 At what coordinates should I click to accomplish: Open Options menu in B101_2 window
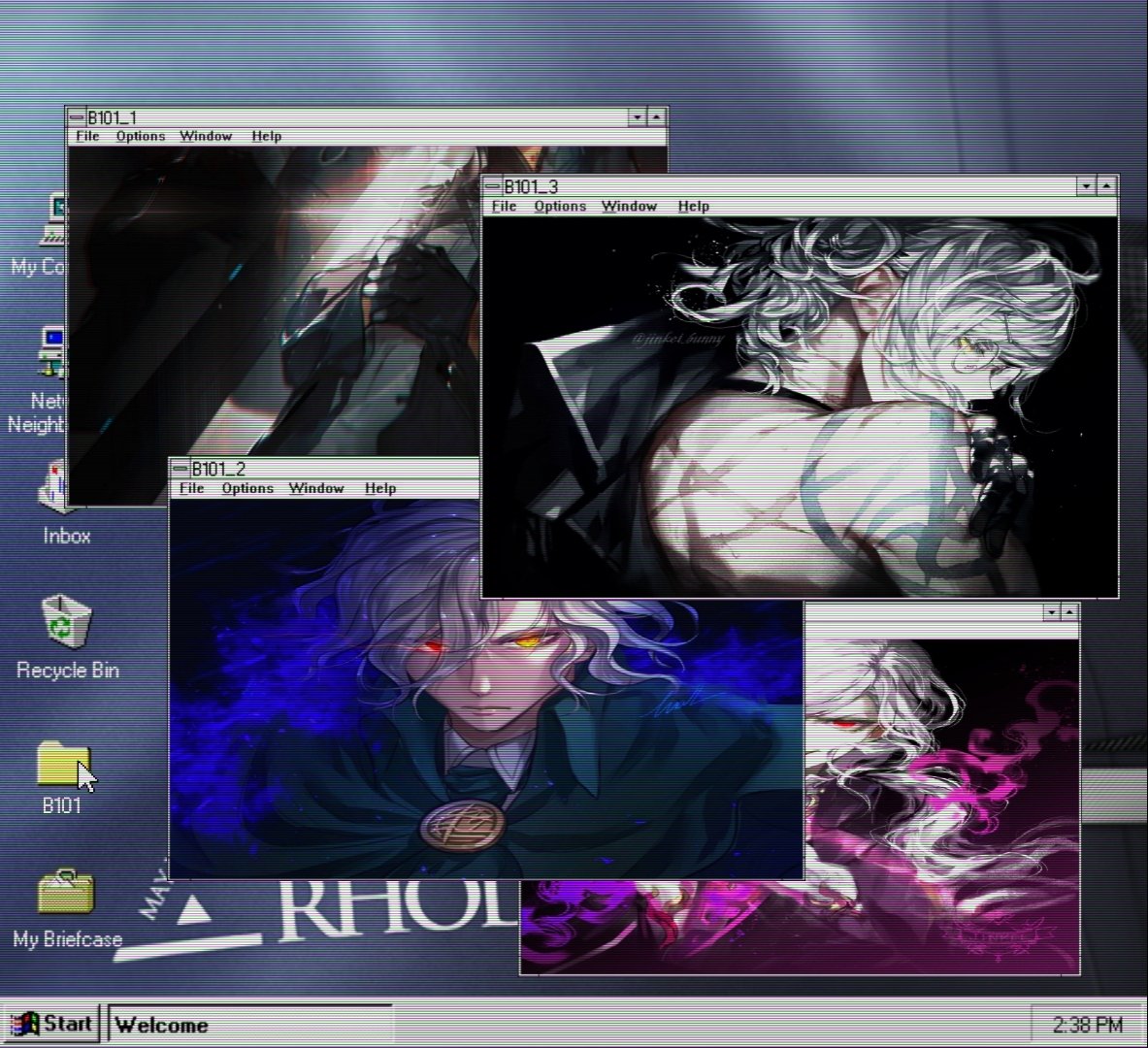[x=247, y=488]
